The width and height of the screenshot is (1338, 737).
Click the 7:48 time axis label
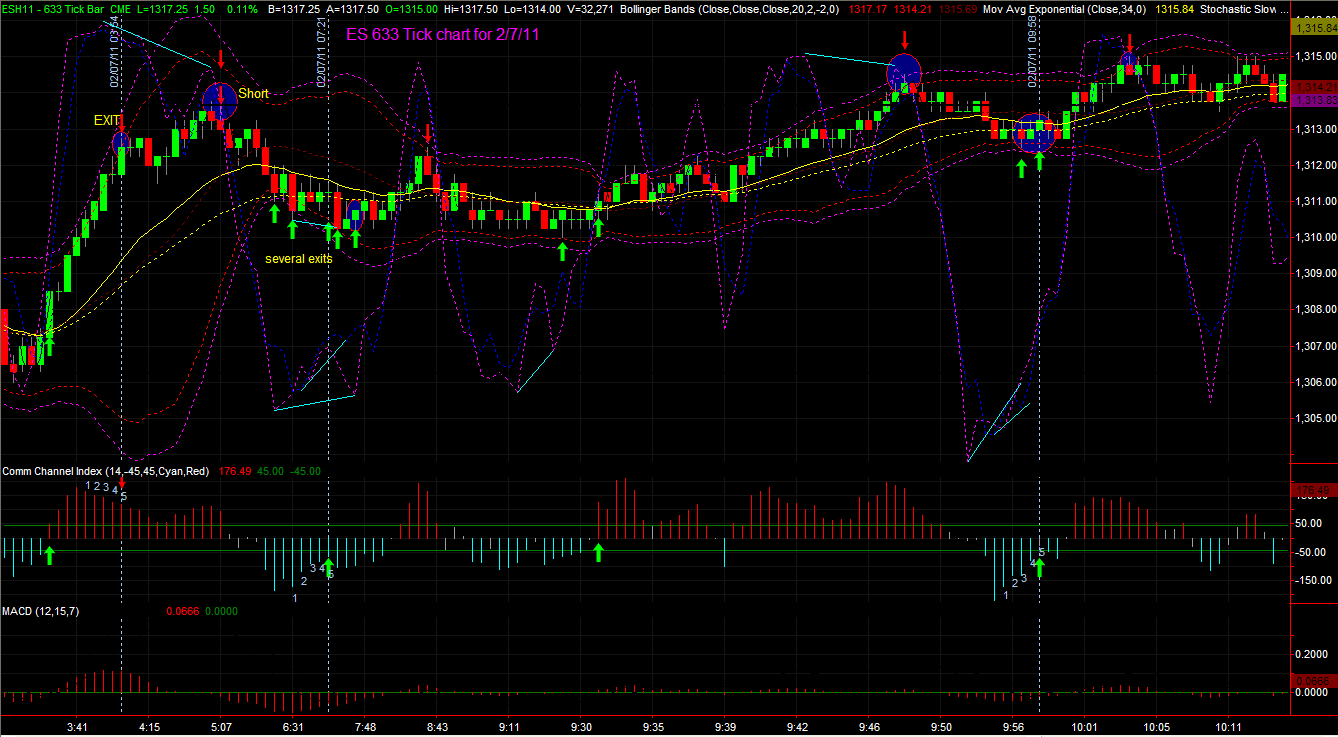(365, 727)
